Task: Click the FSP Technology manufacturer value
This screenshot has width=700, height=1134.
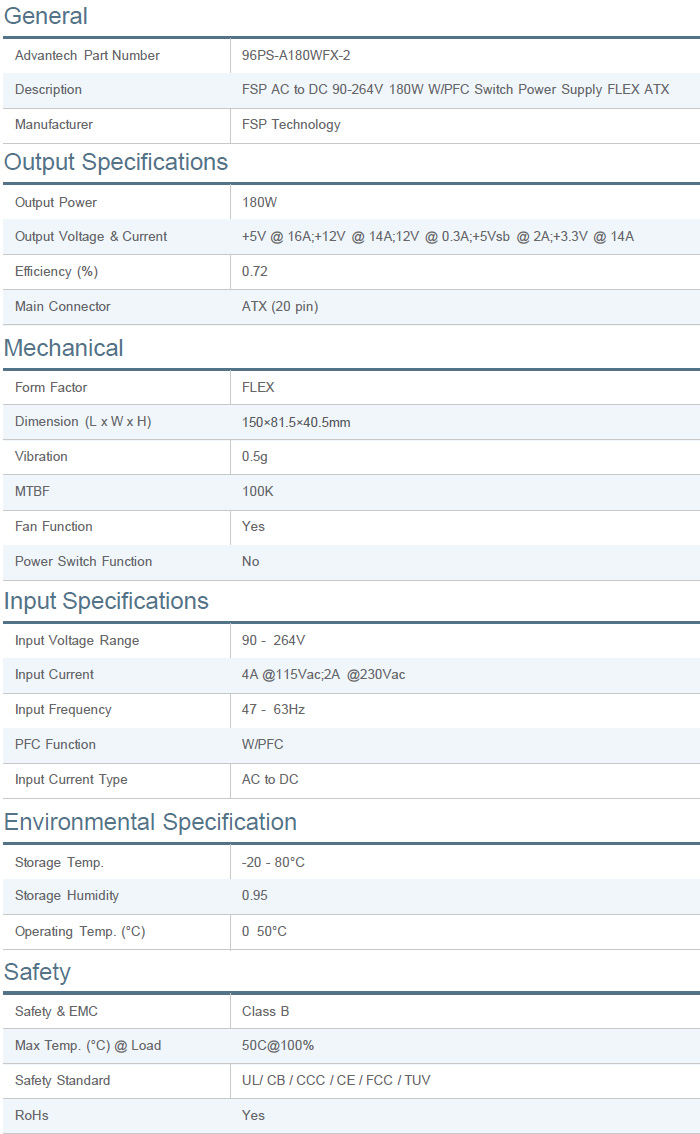Action: coord(291,125)
